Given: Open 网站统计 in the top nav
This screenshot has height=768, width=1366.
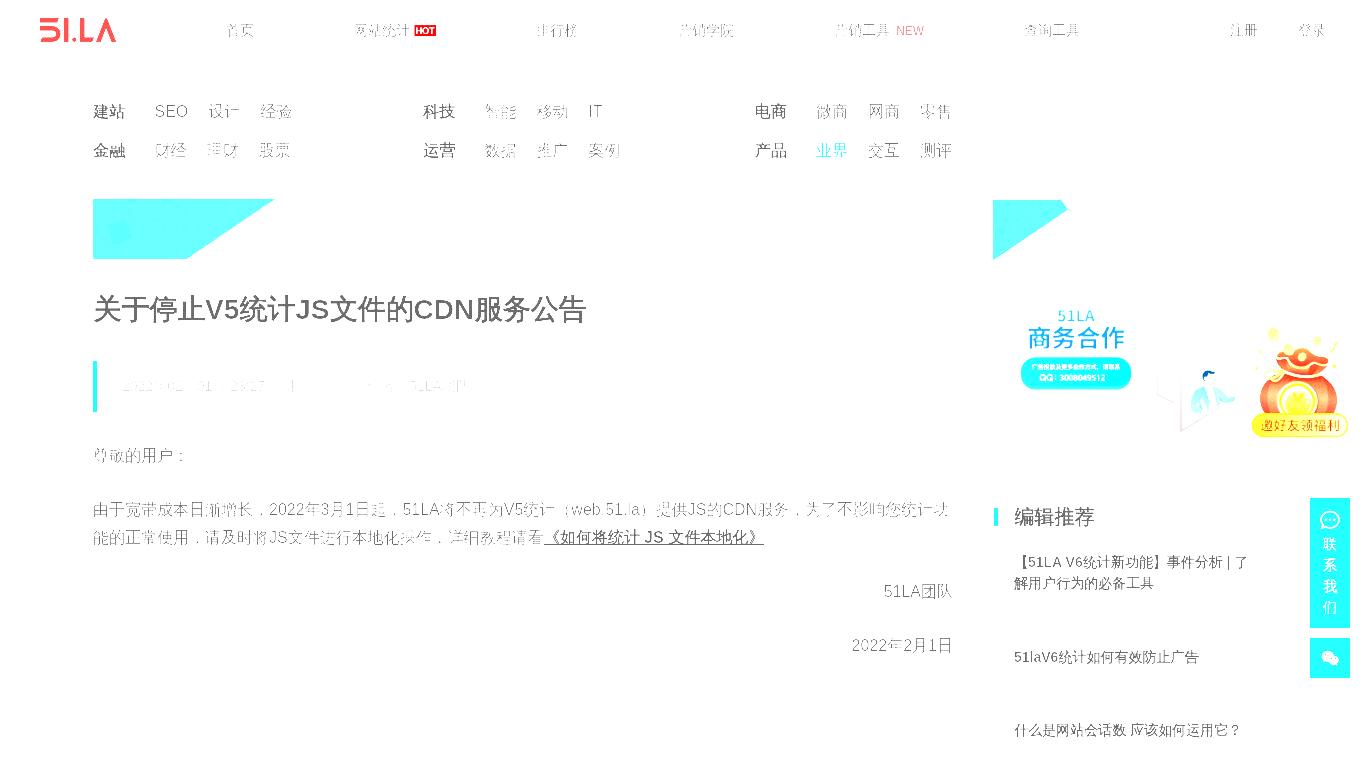Looking at the screenshot, I should click(x=381, y=30).
